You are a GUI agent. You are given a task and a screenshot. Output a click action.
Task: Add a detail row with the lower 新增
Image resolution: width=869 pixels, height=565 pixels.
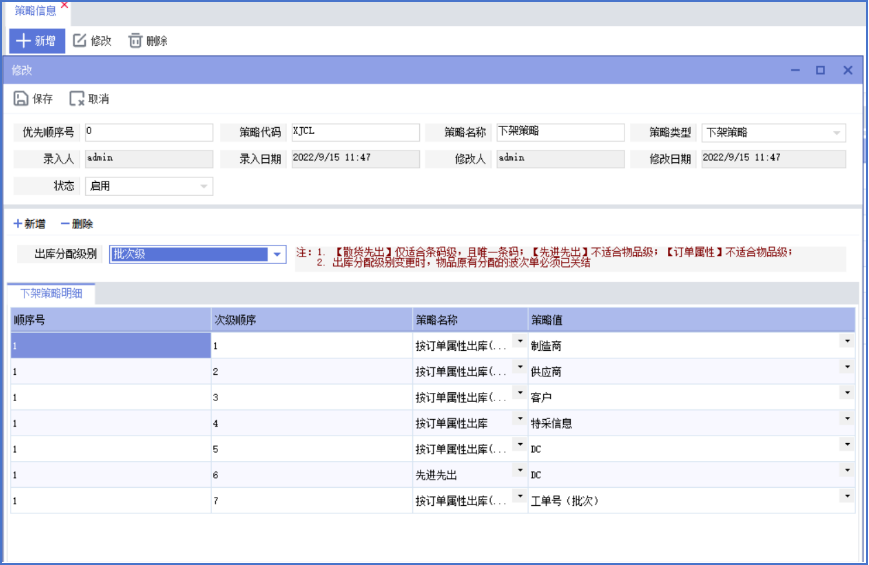pos(29,224)
